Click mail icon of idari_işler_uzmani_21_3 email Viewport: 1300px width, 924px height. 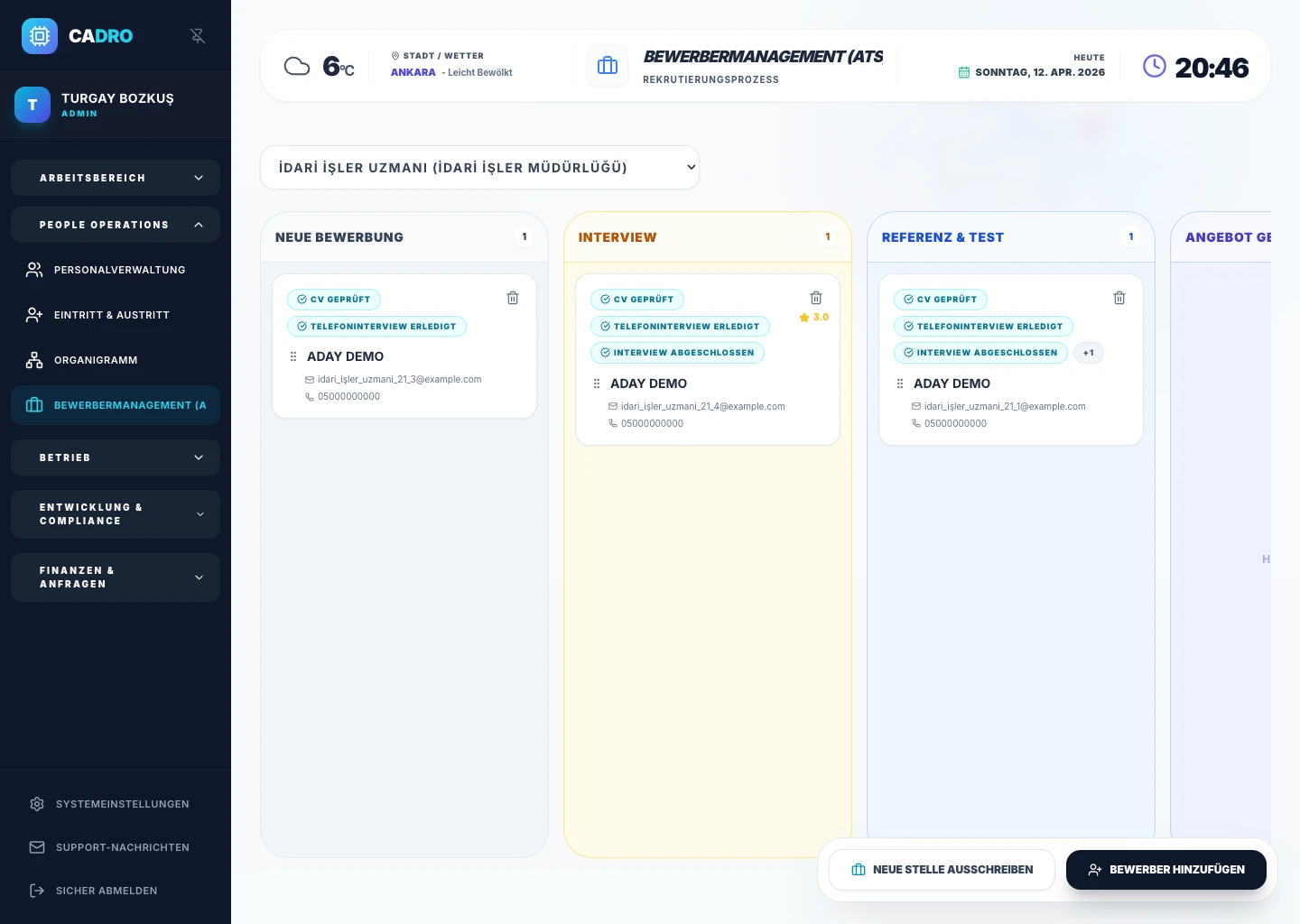click(x=310, y=380)
